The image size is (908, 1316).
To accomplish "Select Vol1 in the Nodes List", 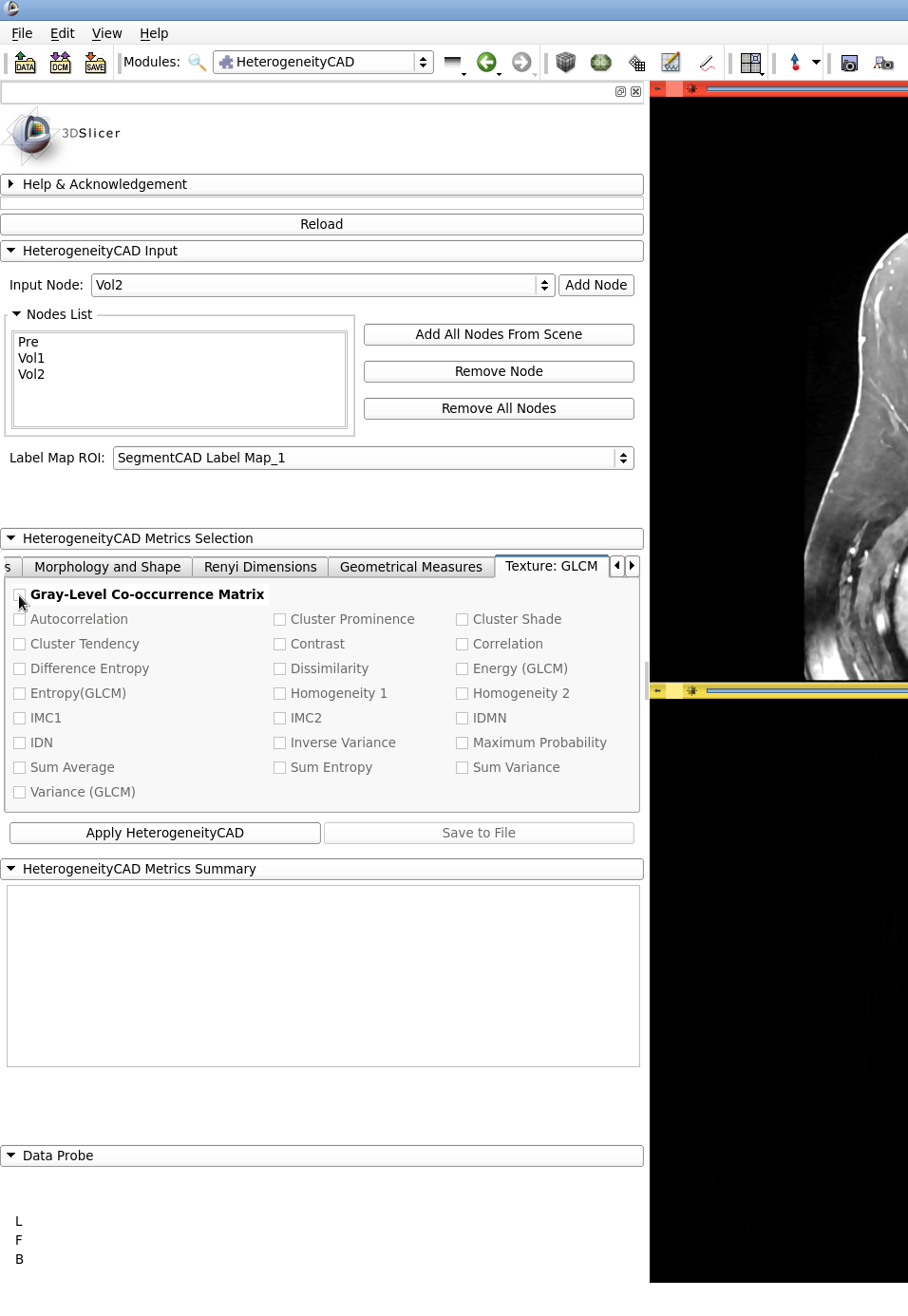I will tap(31, 358).
